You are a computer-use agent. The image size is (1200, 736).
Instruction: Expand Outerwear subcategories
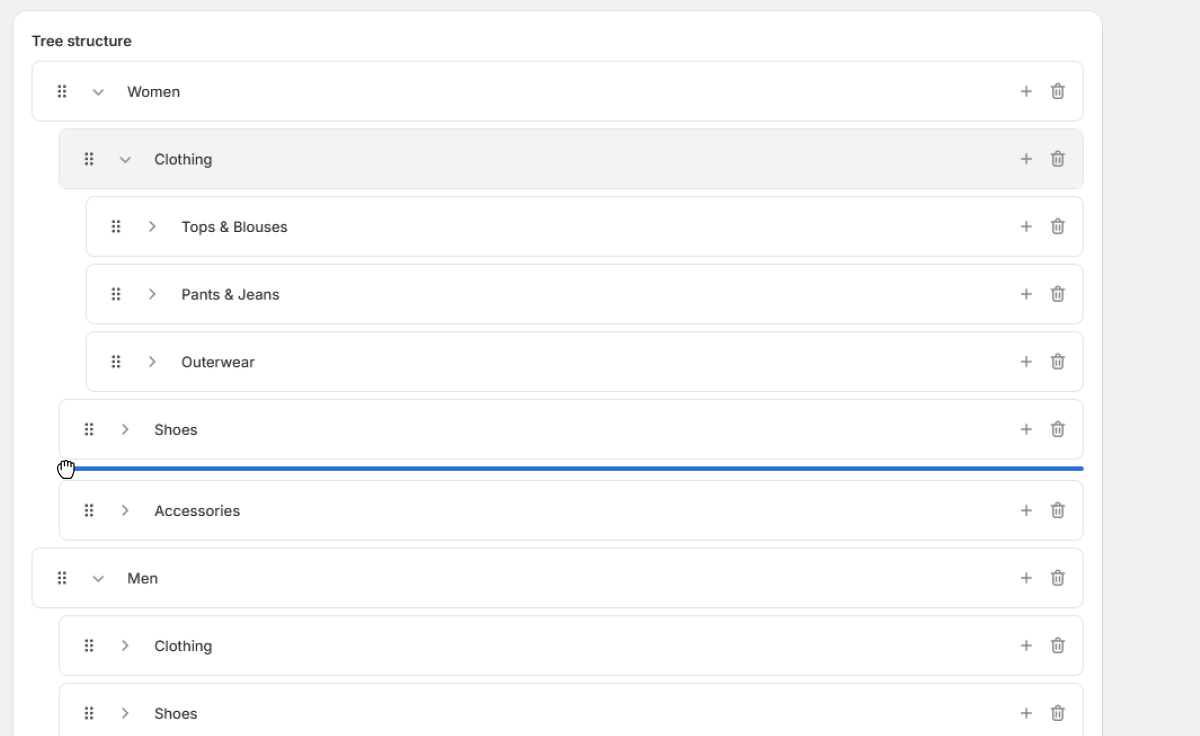152,362
